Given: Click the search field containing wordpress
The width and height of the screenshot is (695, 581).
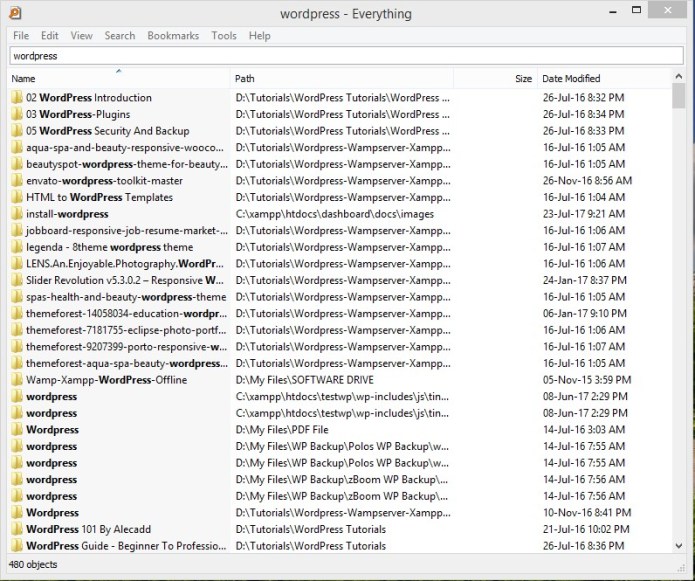Looking at the screenshot, I should point(346,56).
